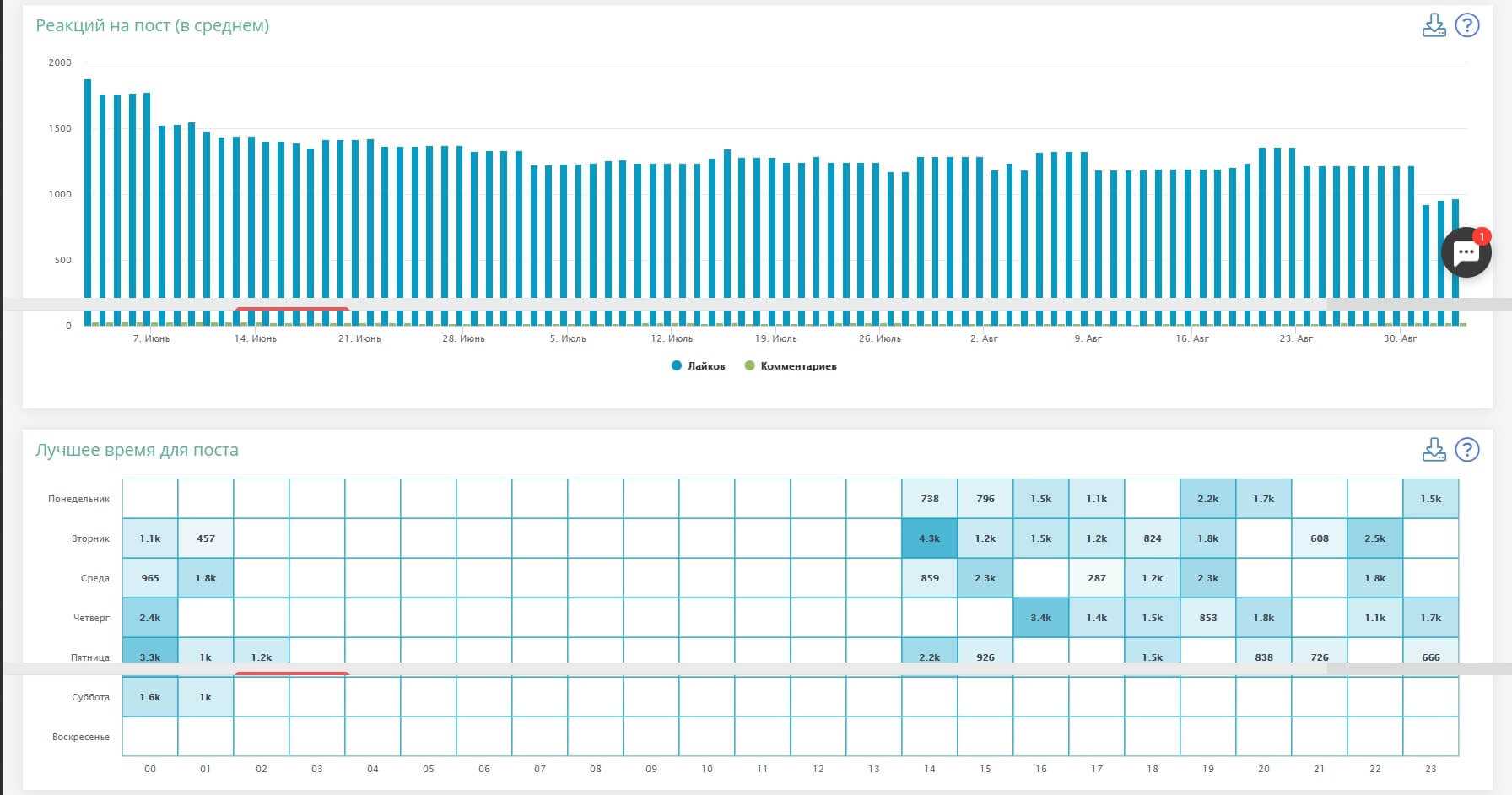The height and width of the screenshot is (795, 1512).
Task: Click the green 'Комментариев' legend dot
Action: (749, 366)
